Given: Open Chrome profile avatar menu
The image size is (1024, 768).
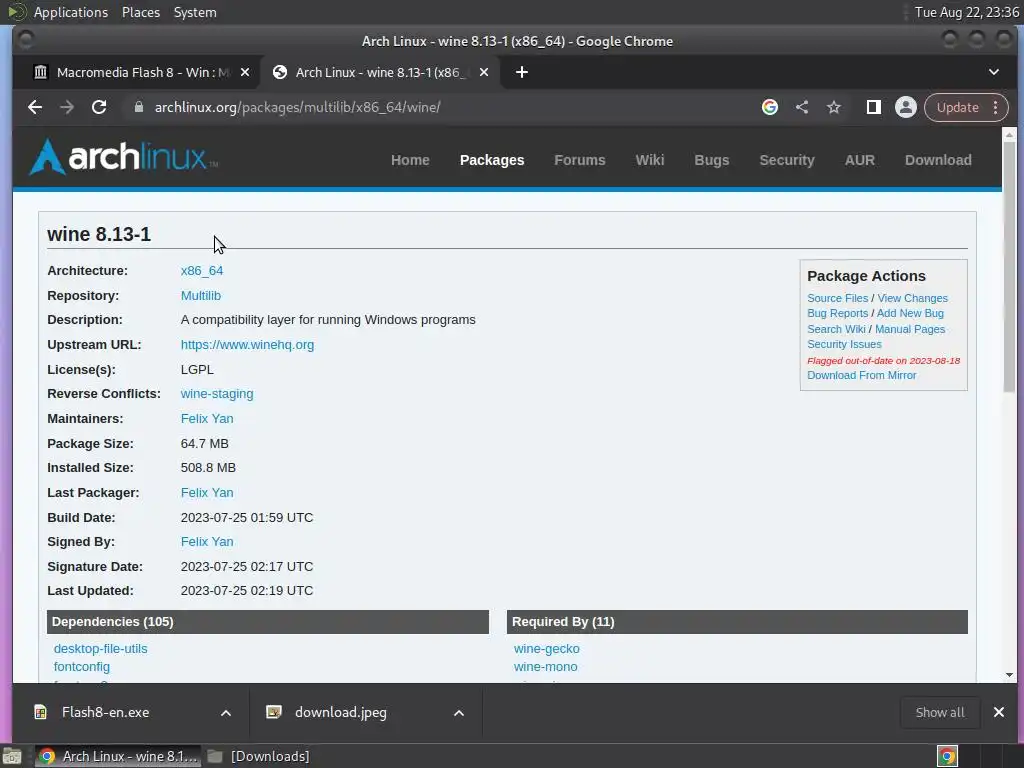Looking at the screenshot, I should tap(906, 107).
